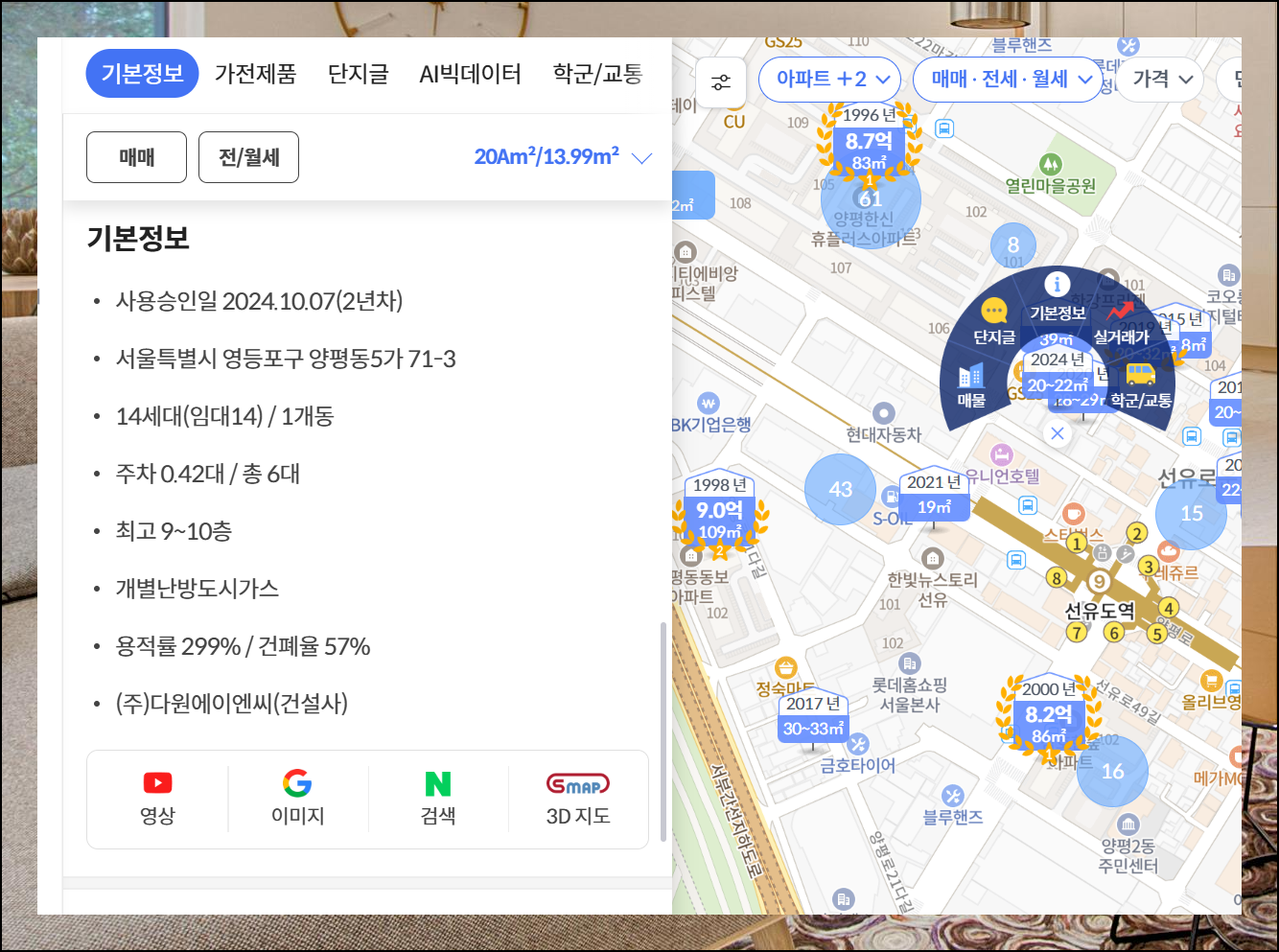Switch to the AI빅데이터 tab
This screenshot has width=1279, height=952.
click(x=470, y=74)
